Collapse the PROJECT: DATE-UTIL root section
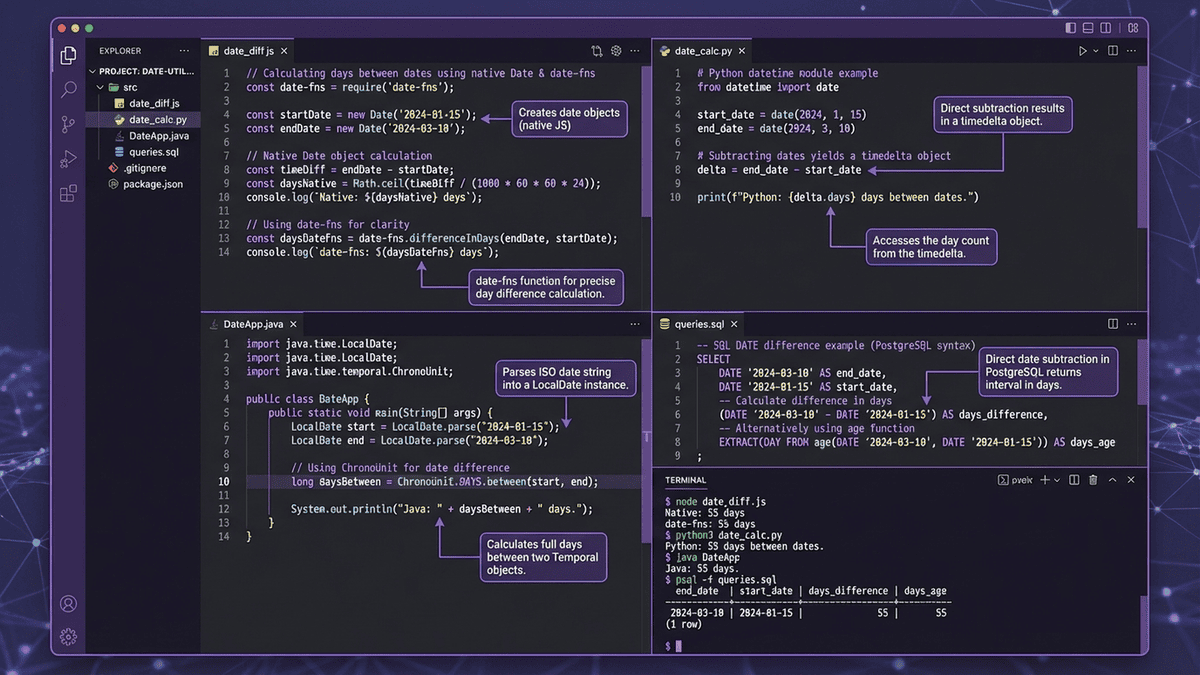The image size is (1200, 675). (93, 72)
